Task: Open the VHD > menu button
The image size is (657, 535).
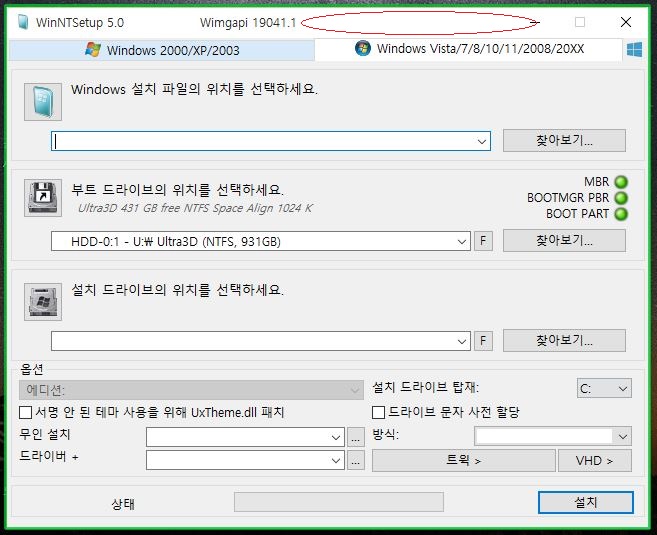Action: [595, 460]
